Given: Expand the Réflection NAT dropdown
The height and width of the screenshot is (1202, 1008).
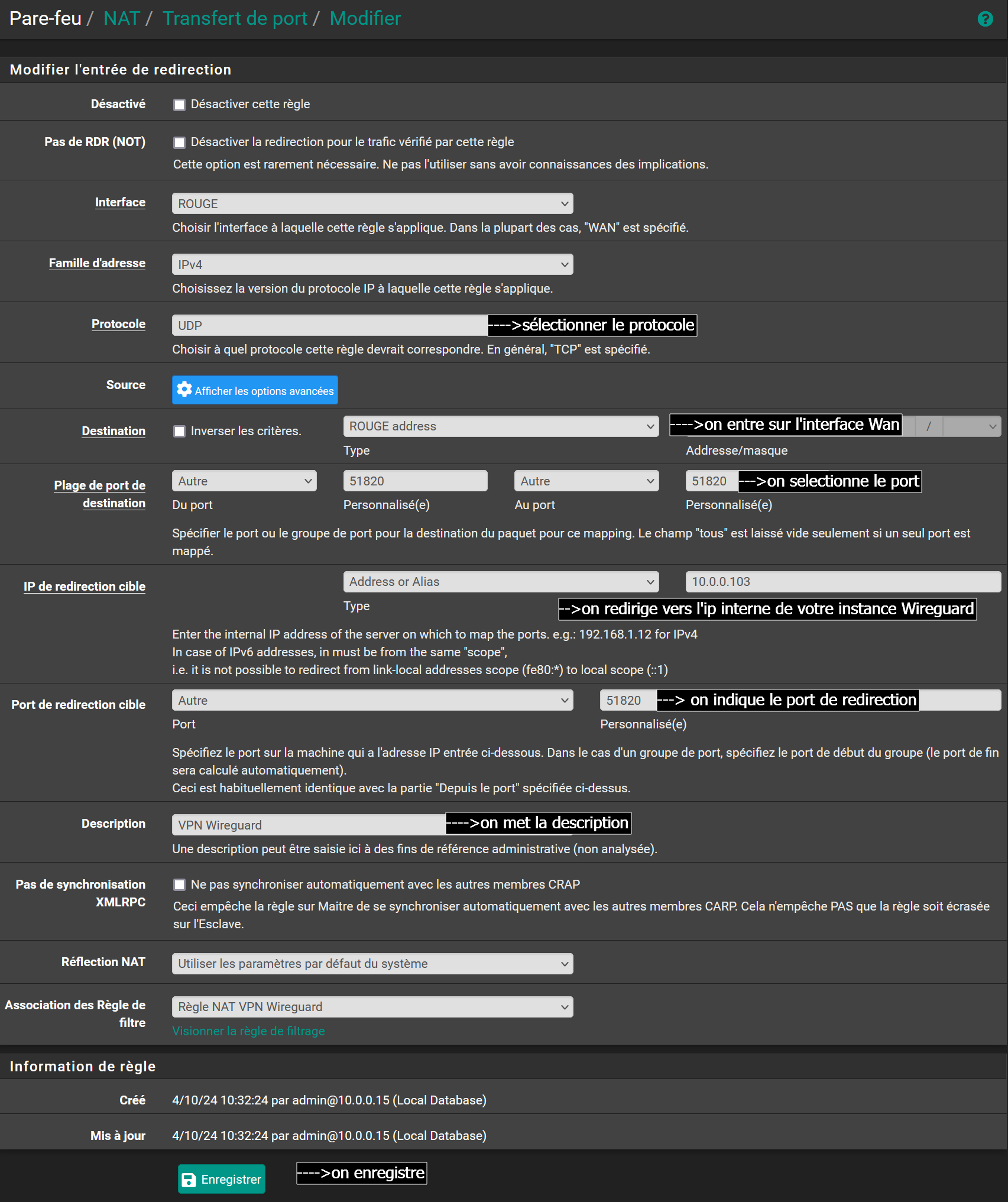Looking at the screenshot, I should click(372, 964).
